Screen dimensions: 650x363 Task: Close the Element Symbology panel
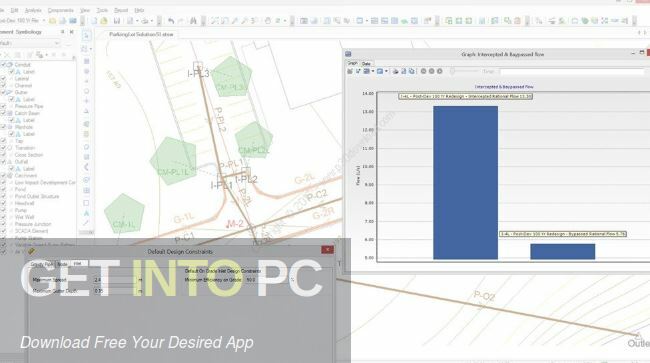72,32
